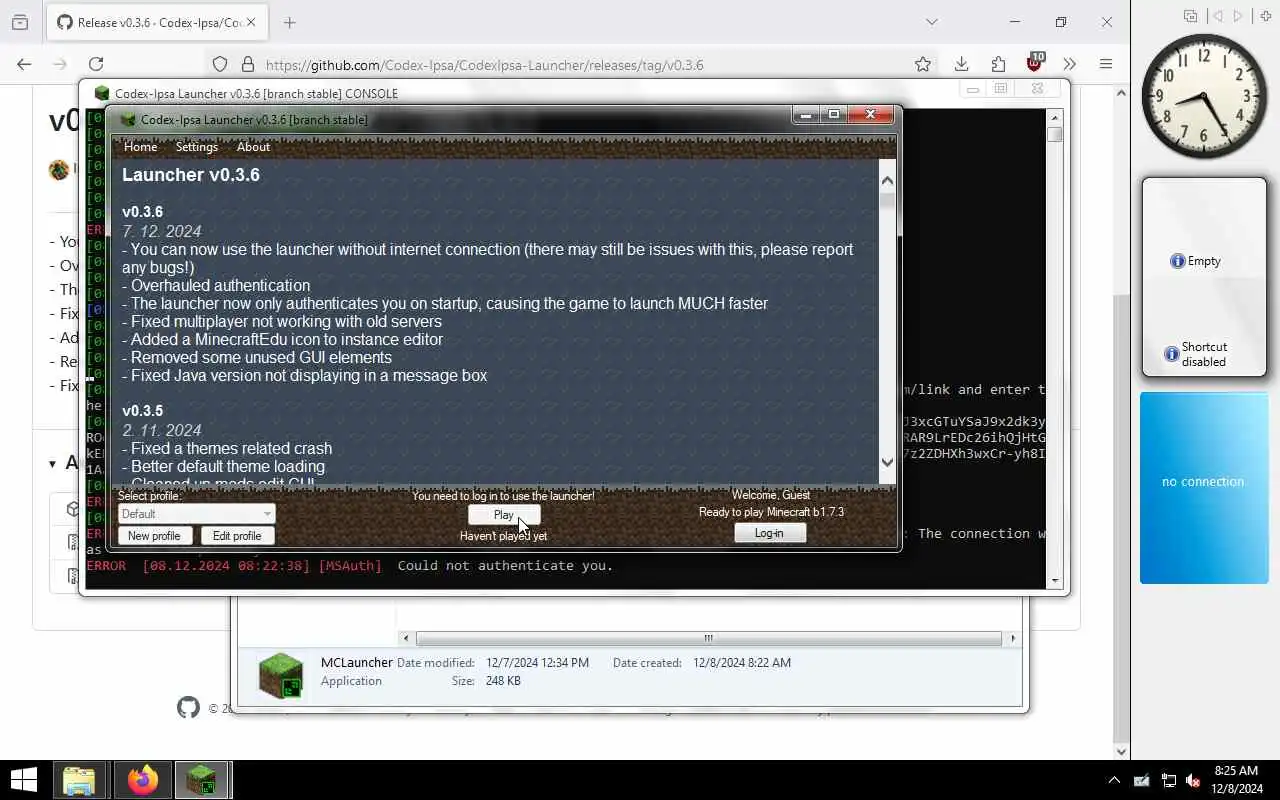Bookmark this page with the star
Viewport: 1280px width, 800px height.
(923, 64)
